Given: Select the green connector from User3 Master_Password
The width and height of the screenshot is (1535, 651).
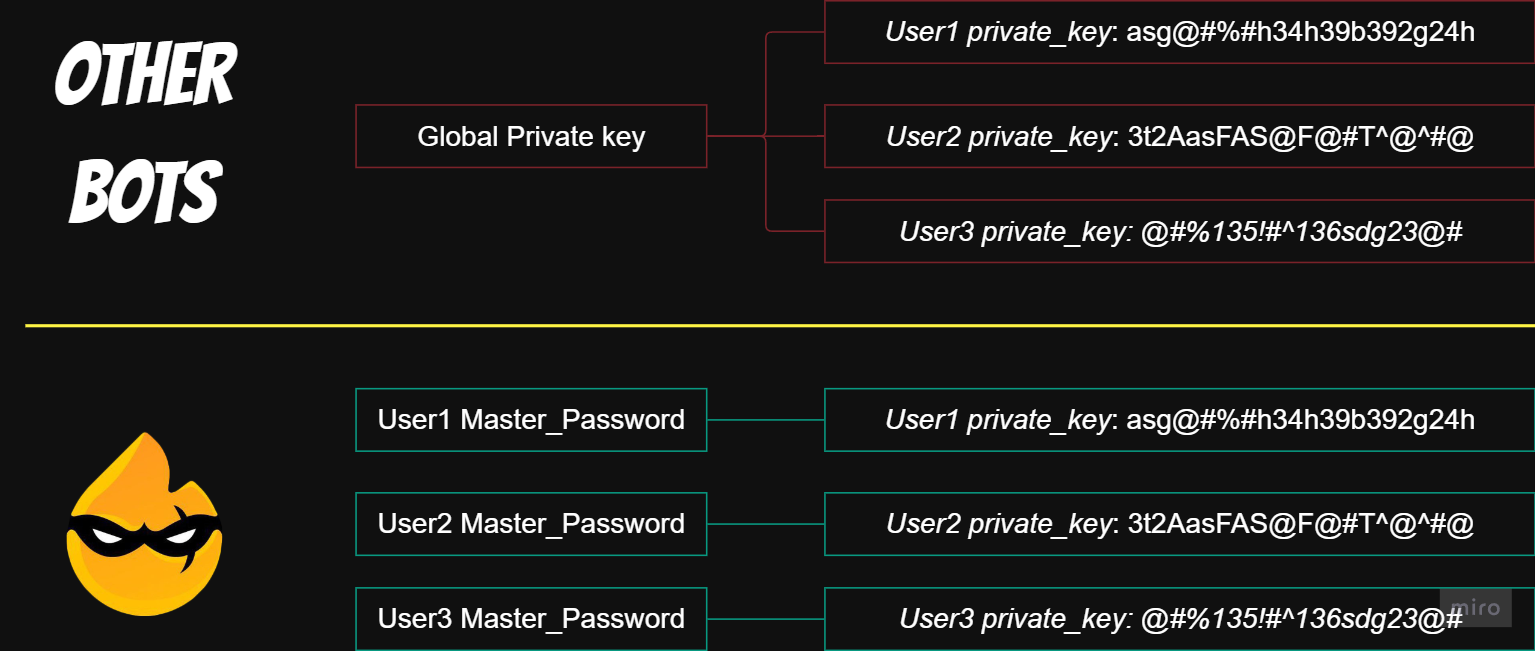Looking at the screenshot, I should point(765,619).
